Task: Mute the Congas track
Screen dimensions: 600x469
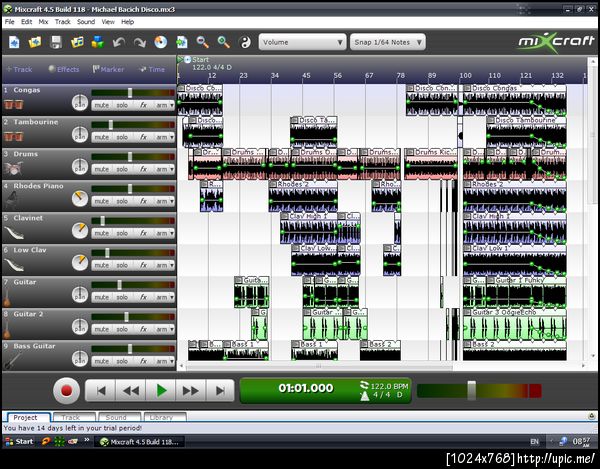Action: coord(101,105)
